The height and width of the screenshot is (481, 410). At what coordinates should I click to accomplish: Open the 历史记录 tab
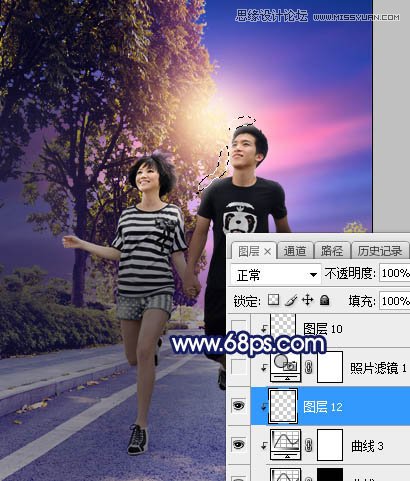[x=380, y=251]
